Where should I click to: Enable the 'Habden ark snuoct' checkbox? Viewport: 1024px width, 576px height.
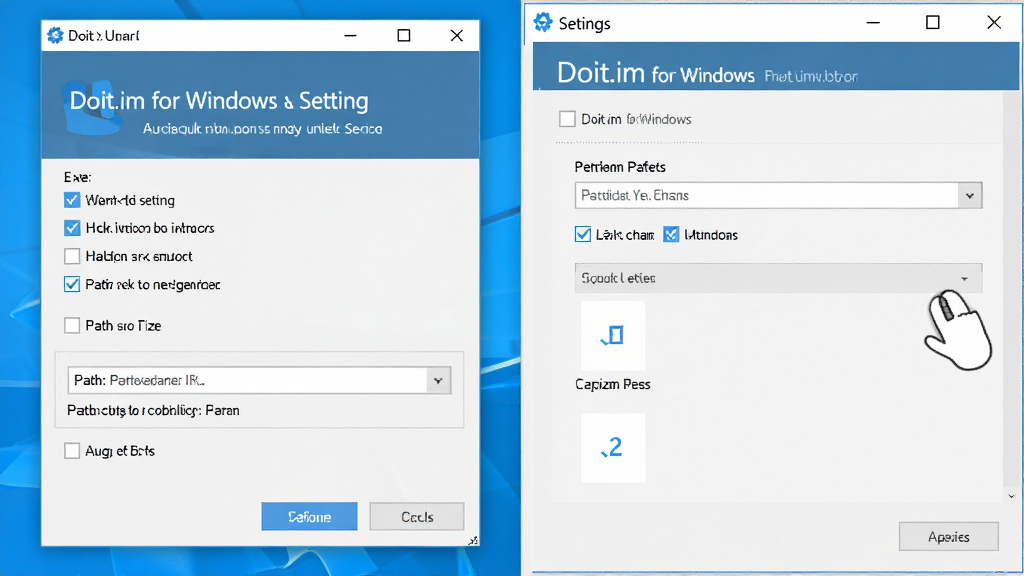tap(72, 256)
